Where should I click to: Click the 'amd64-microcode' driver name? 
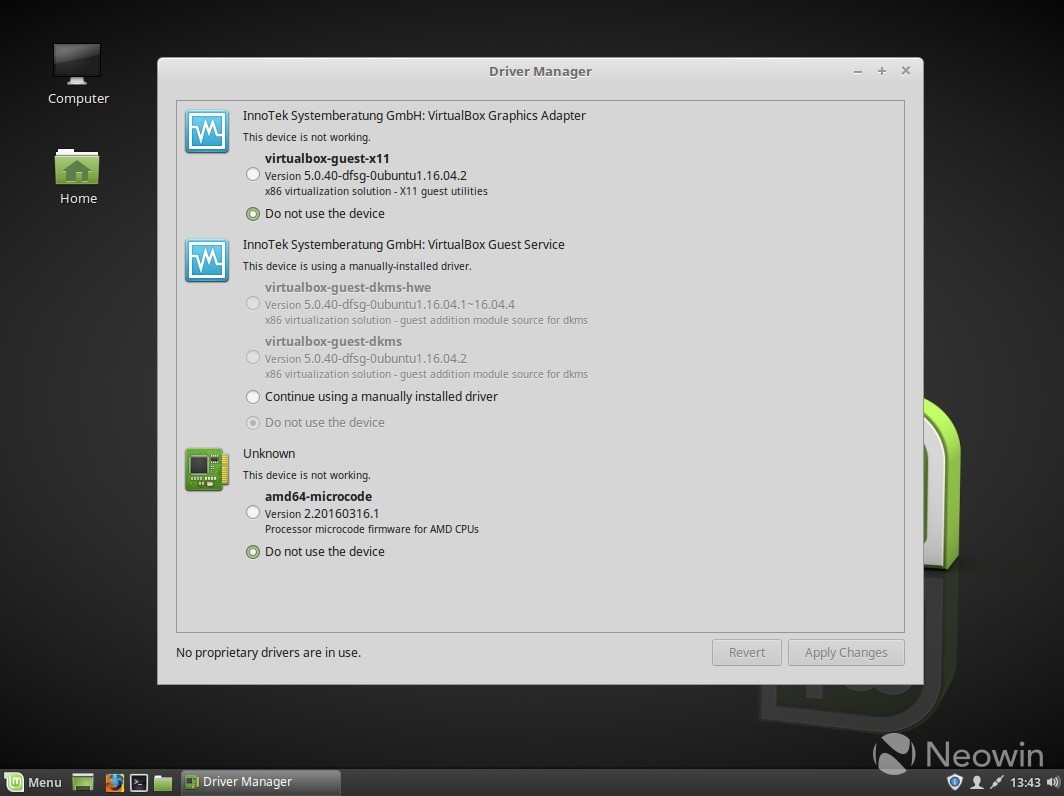318,496
